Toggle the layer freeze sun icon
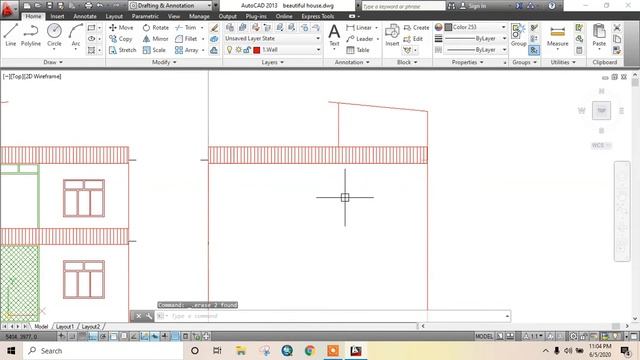 coord(239,50)
